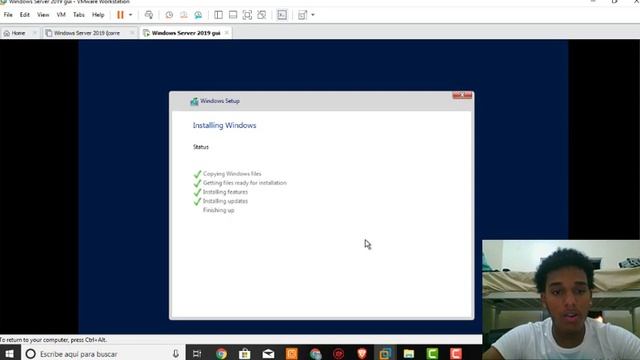
Task: Open Task View from the taskbar
Action: click(x=197, y=353)
